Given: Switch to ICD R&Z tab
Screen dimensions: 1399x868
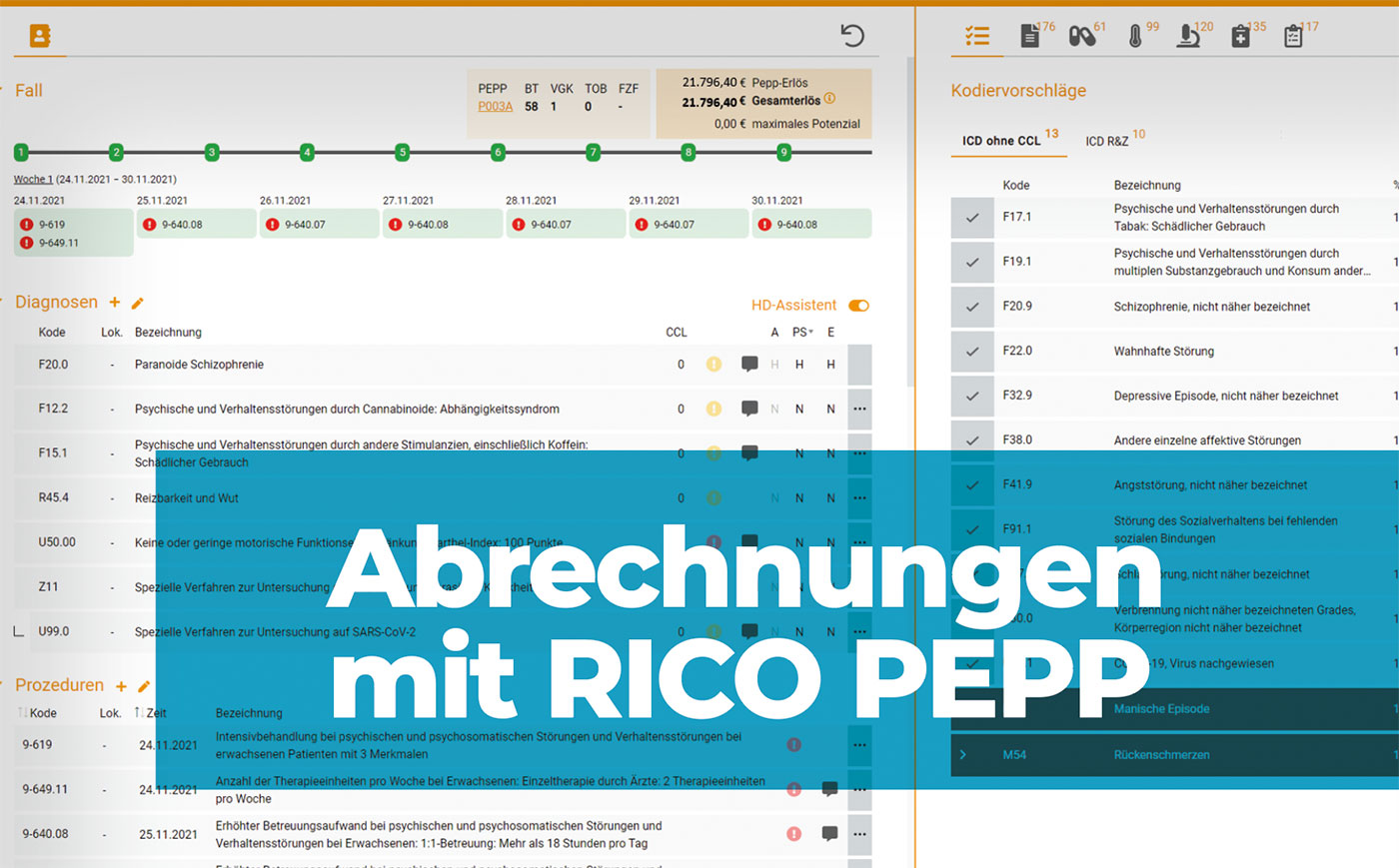Looking at the screenshot, I should point(1113,140).
